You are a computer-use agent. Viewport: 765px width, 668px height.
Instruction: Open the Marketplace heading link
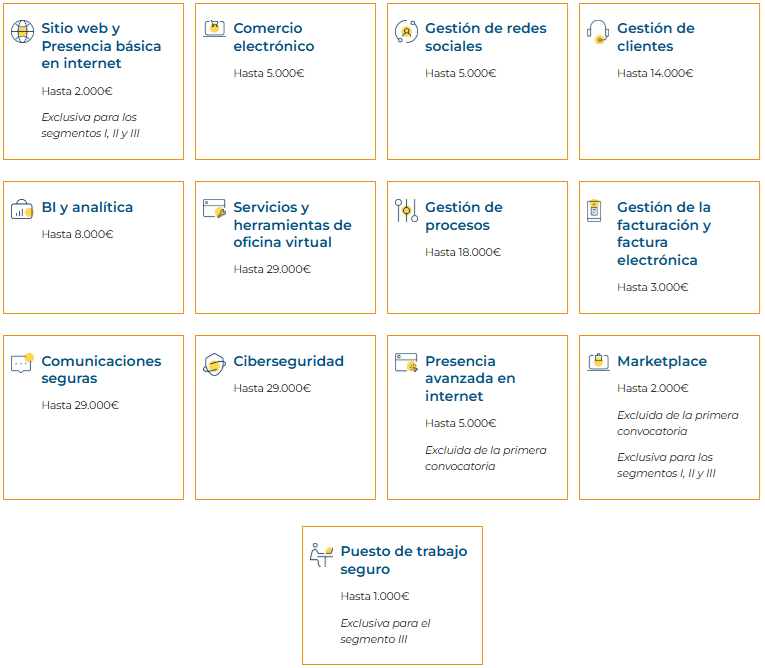tap(661, 361)
